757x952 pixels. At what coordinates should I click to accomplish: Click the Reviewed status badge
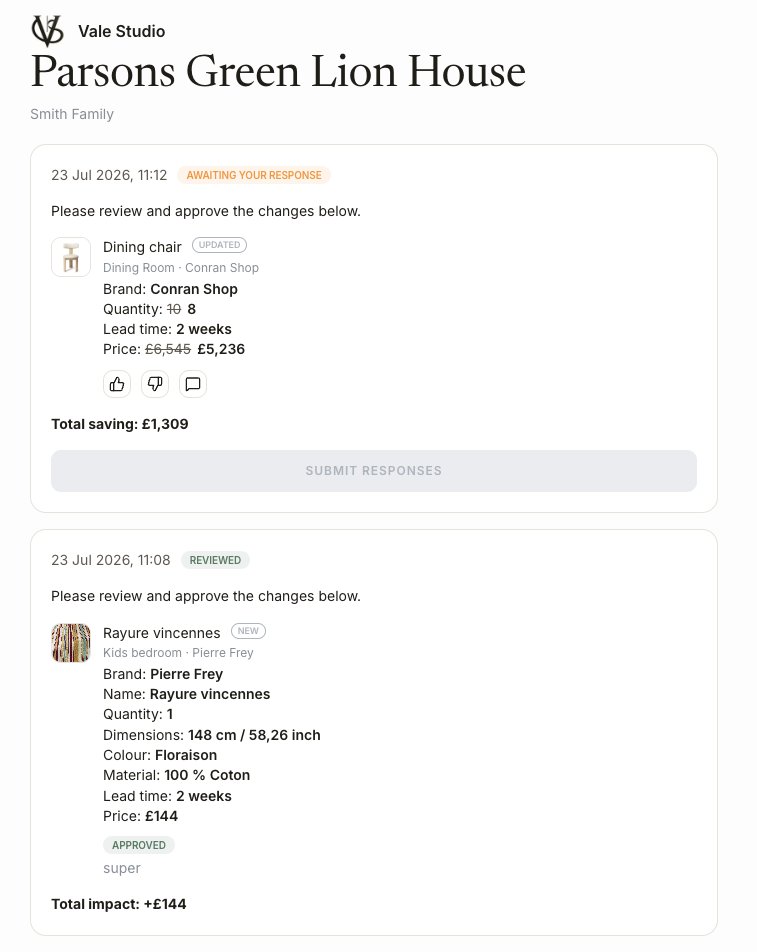coord(215,560)
